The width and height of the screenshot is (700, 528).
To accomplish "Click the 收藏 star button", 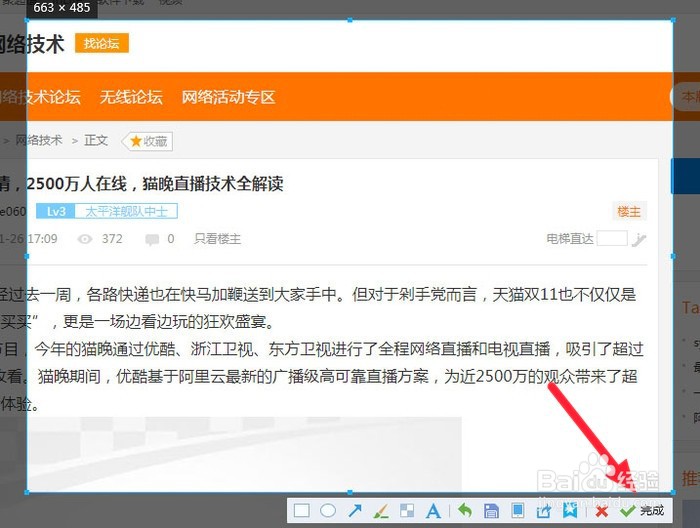I will 147,141.
